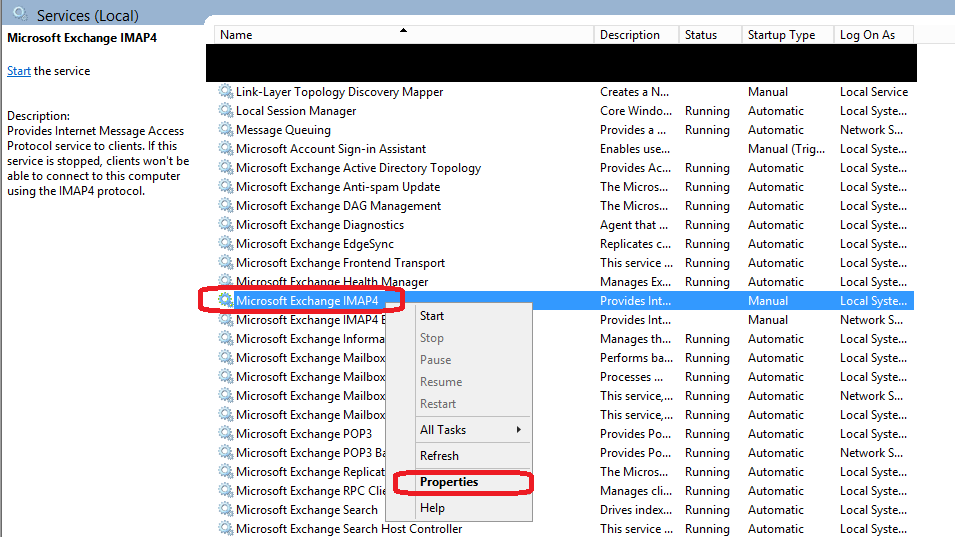This screenshot has width=955, height=537.
Task: Click the Microsoft Exchange Search gear icon
Action: tap(226, 509)
